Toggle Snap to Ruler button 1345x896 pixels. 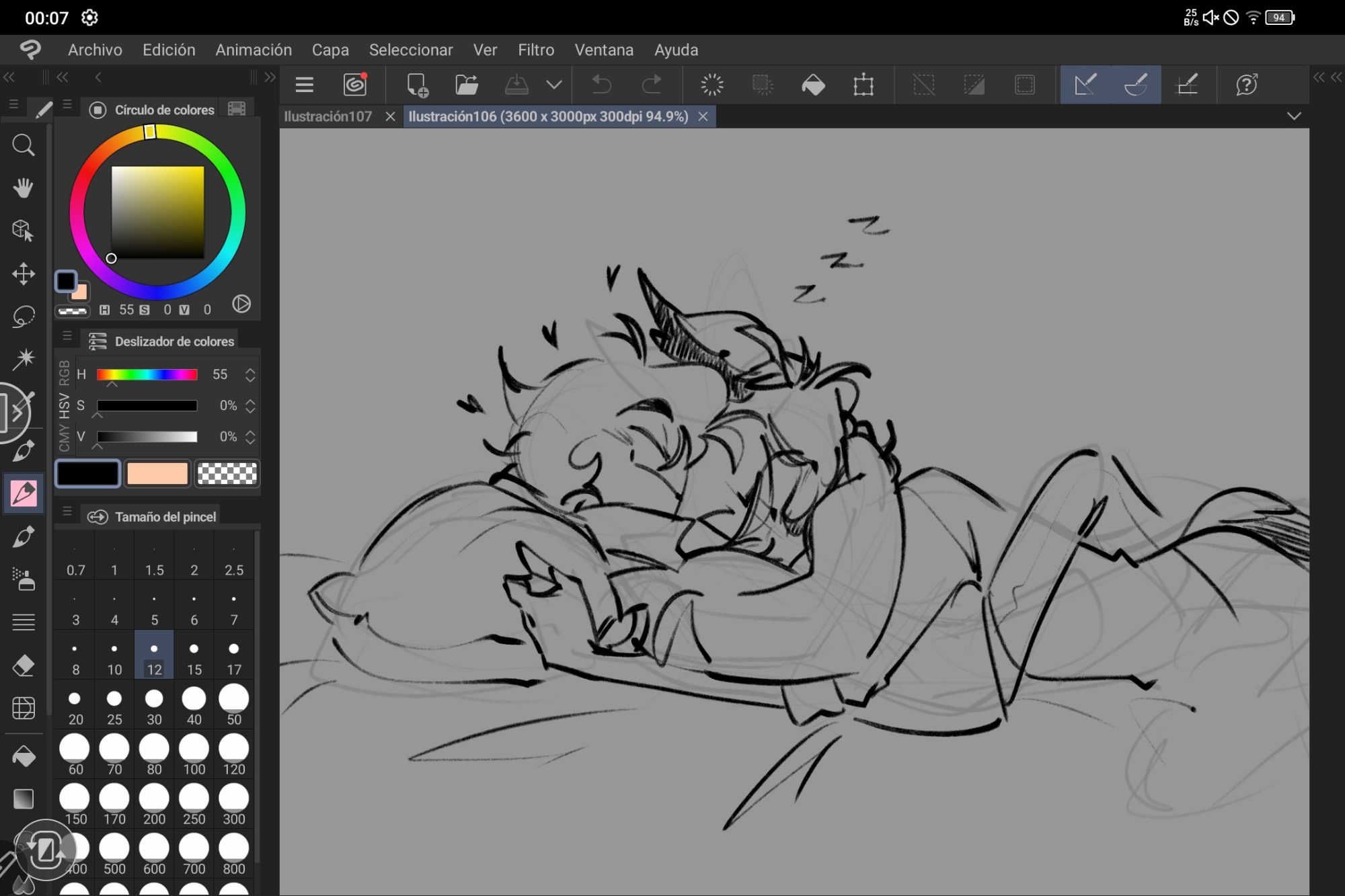pyautogui.click(x=1085, y=85)
